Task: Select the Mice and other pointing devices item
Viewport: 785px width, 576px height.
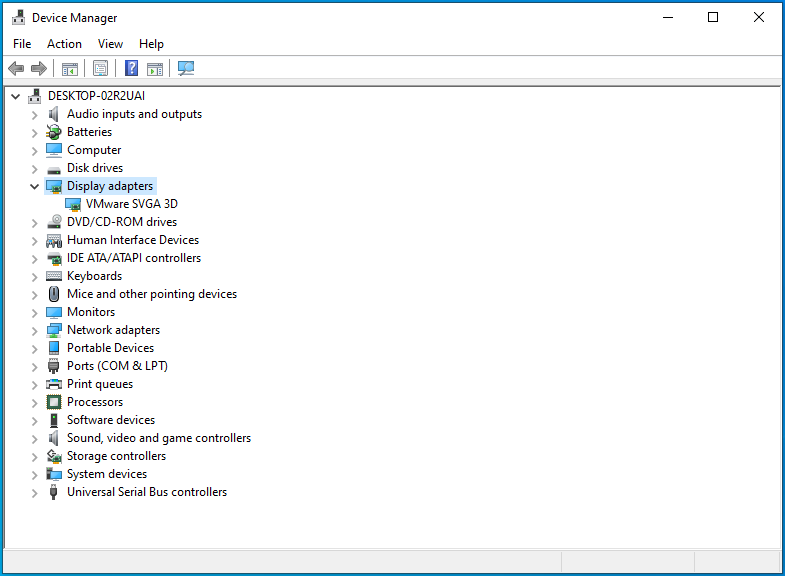Action: (x=151, y=294)
